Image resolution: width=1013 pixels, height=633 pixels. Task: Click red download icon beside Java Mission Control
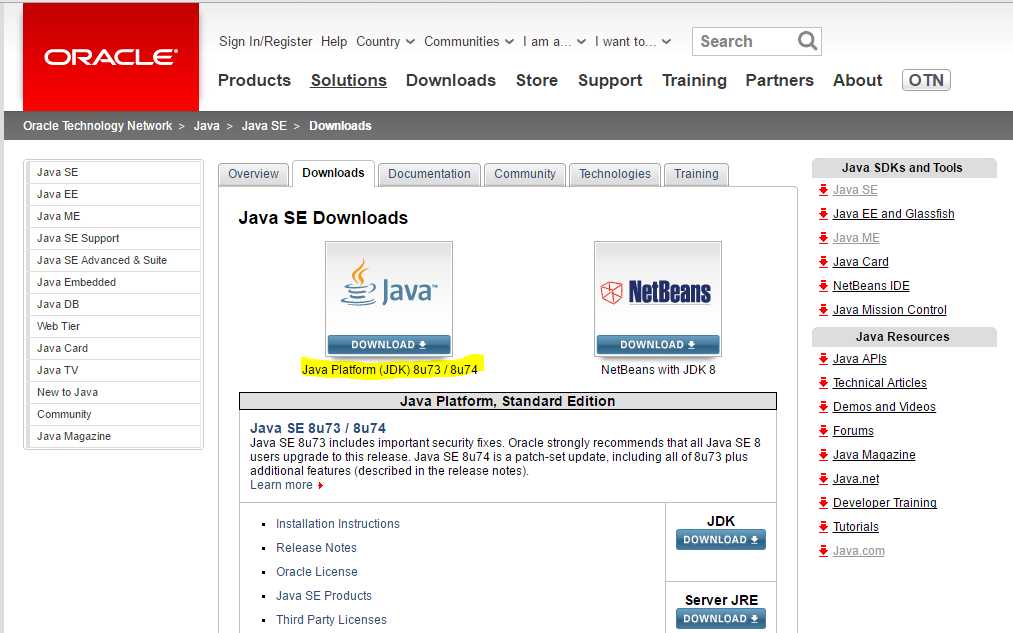pyautogui.click(x=823, y=309)
